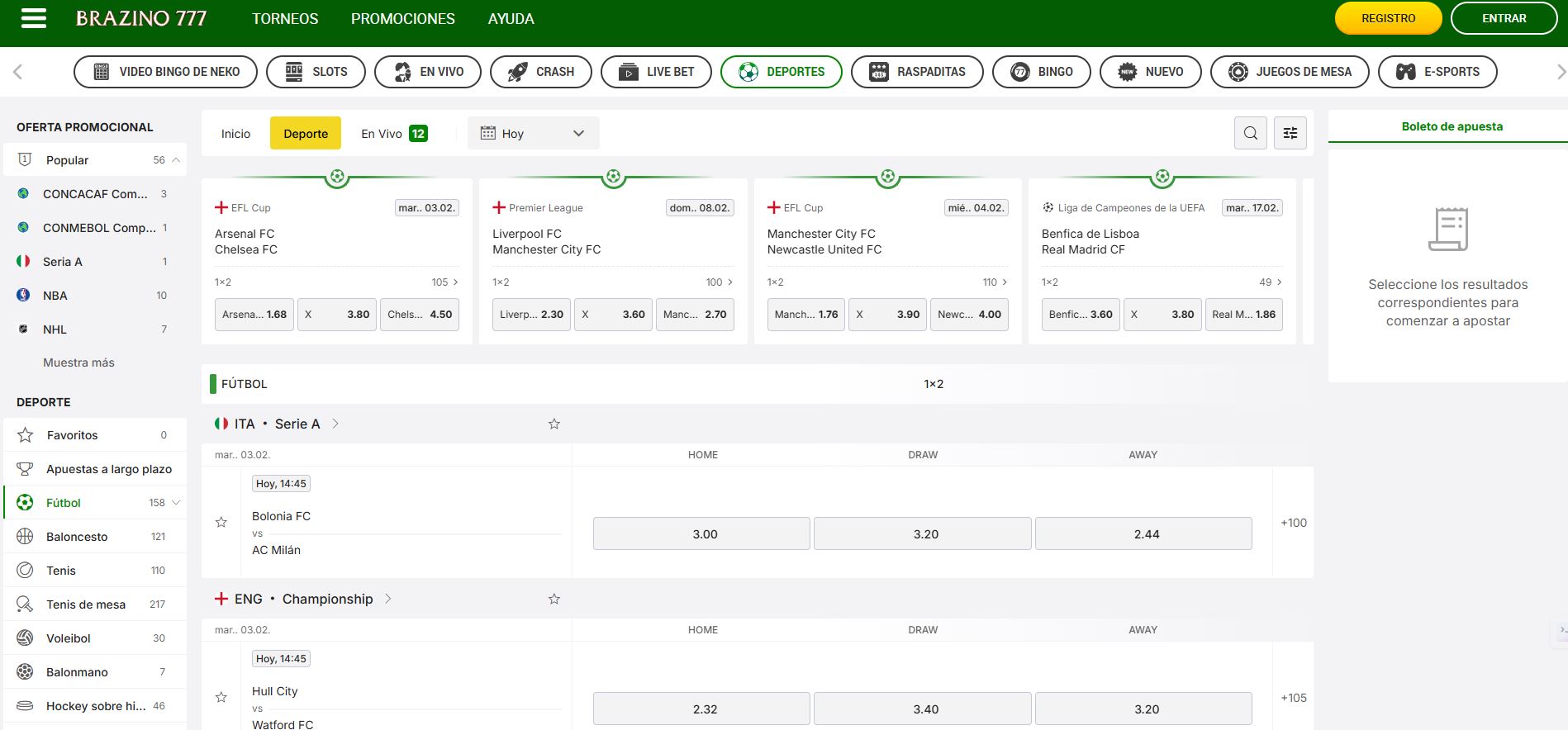
Task: Click the trophy icon for long-term bets
Action: click(x=25, y=469)
